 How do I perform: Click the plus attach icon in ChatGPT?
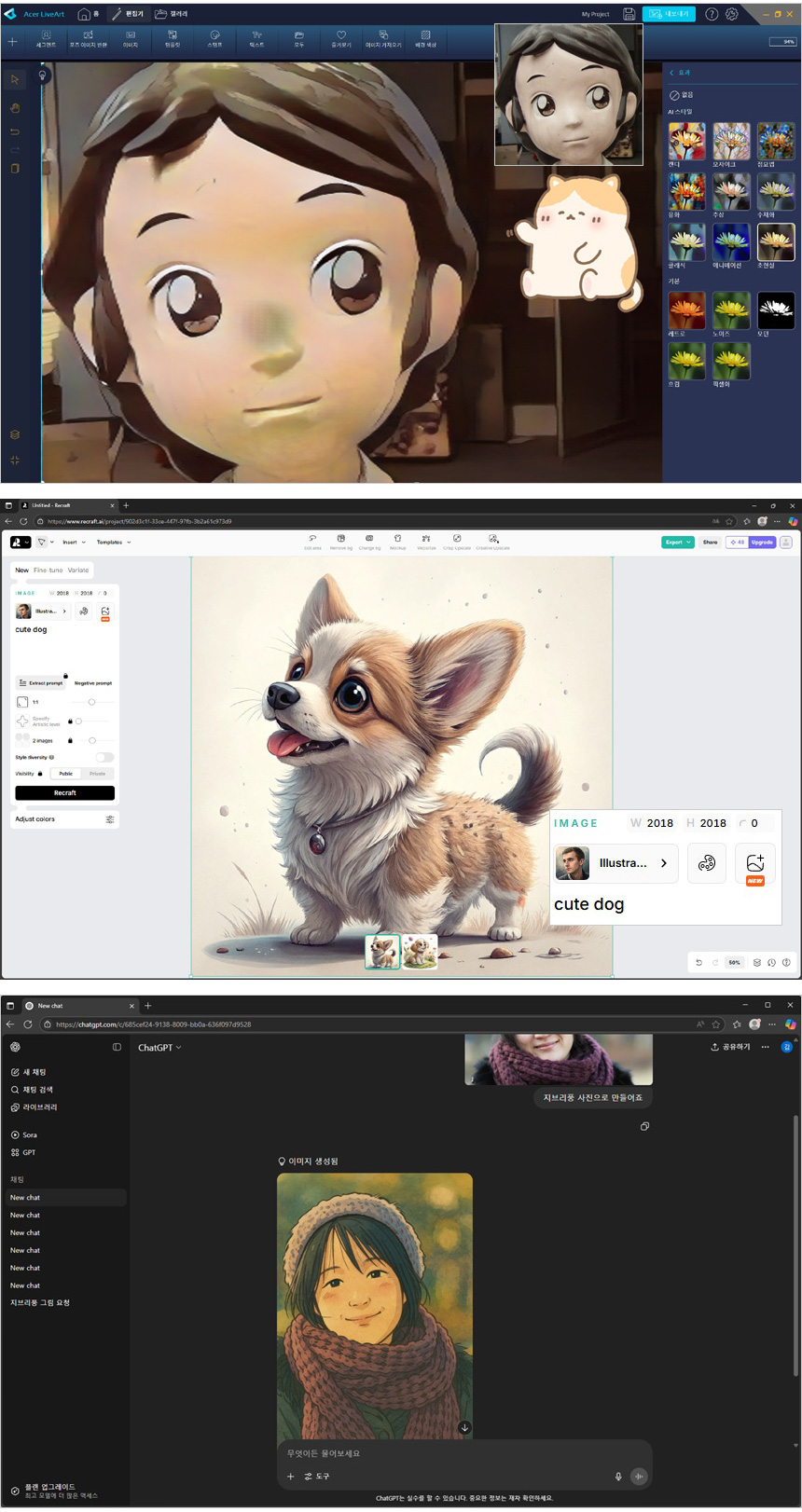(291, 1476)
